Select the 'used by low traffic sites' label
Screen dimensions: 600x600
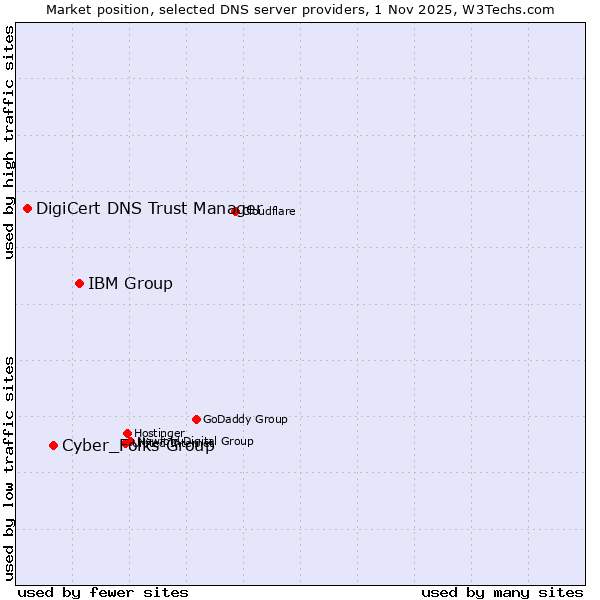9,467
